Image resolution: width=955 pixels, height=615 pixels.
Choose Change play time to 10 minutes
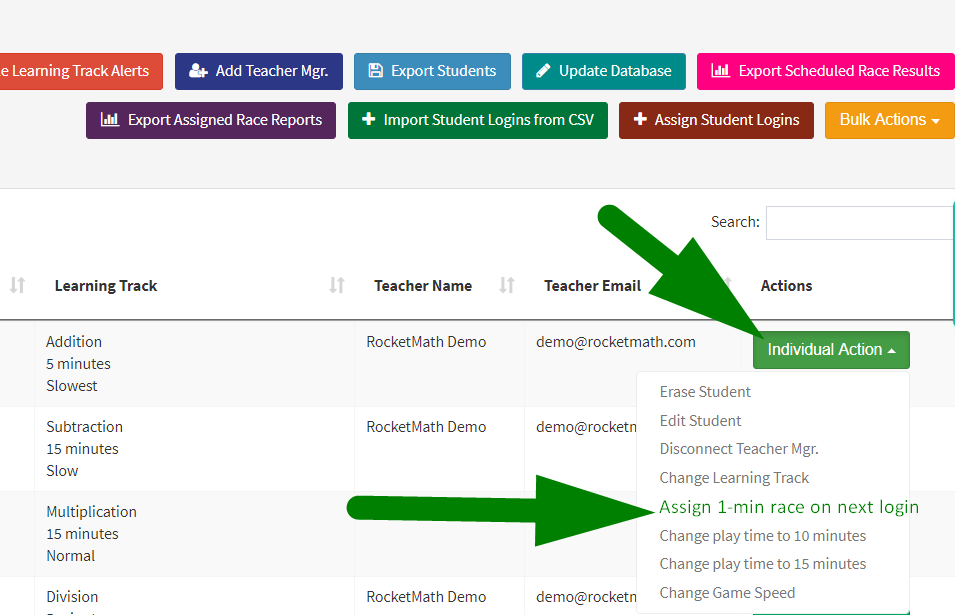click(762, 536)
